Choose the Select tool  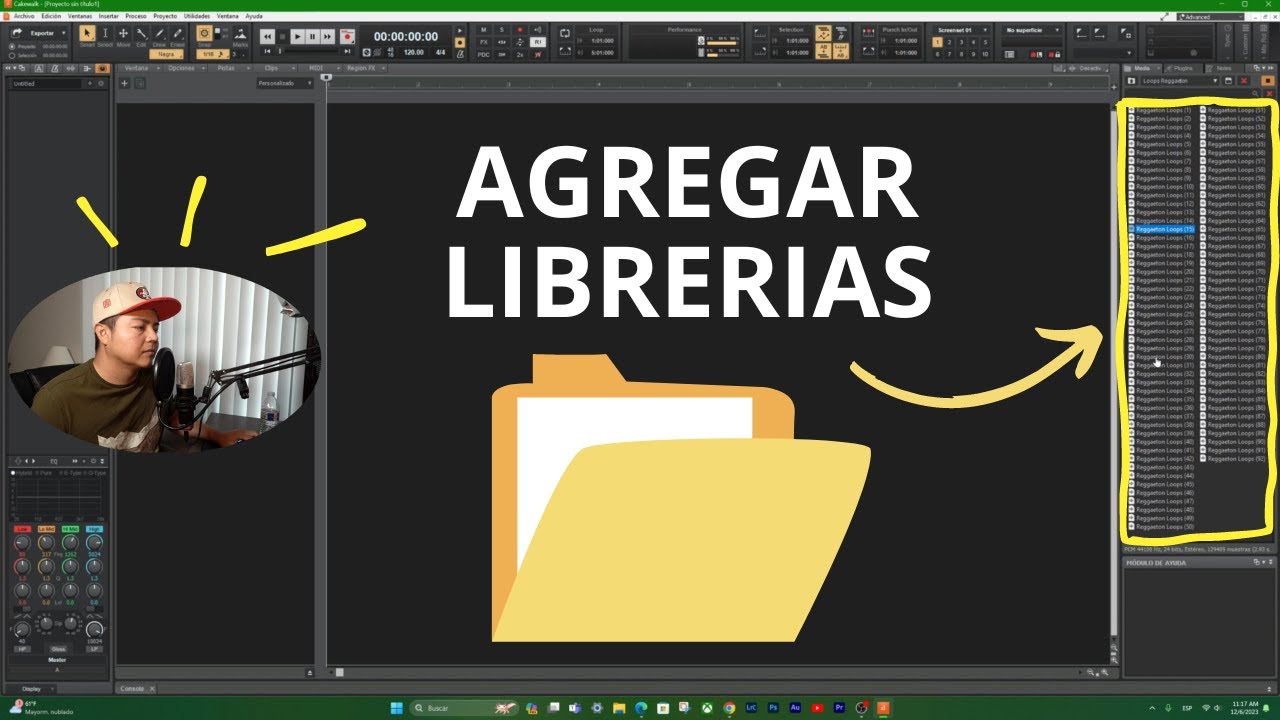[105, 34]
